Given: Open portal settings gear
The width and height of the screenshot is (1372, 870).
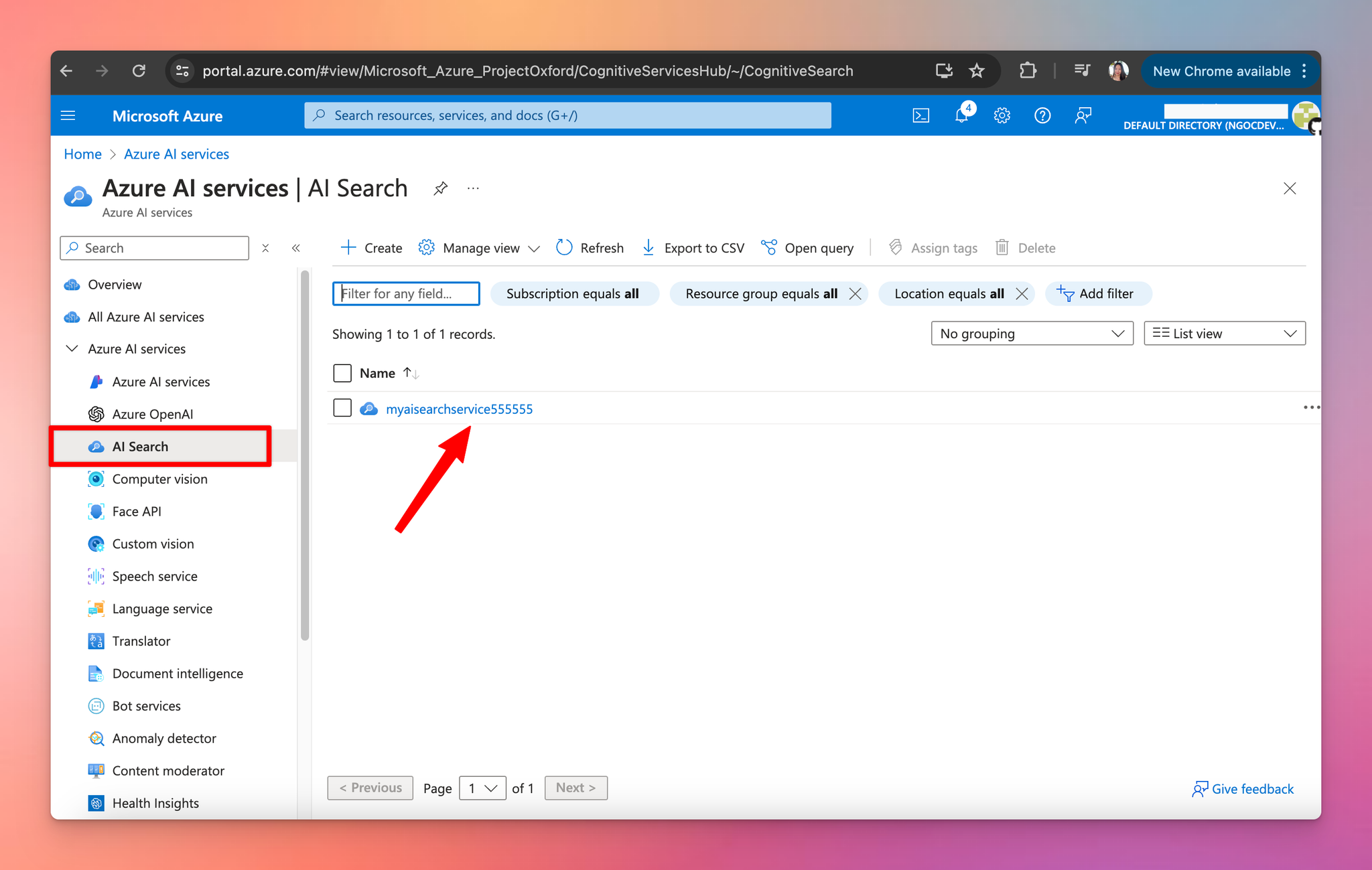Looking at the screenshot, I should 1002,116.
